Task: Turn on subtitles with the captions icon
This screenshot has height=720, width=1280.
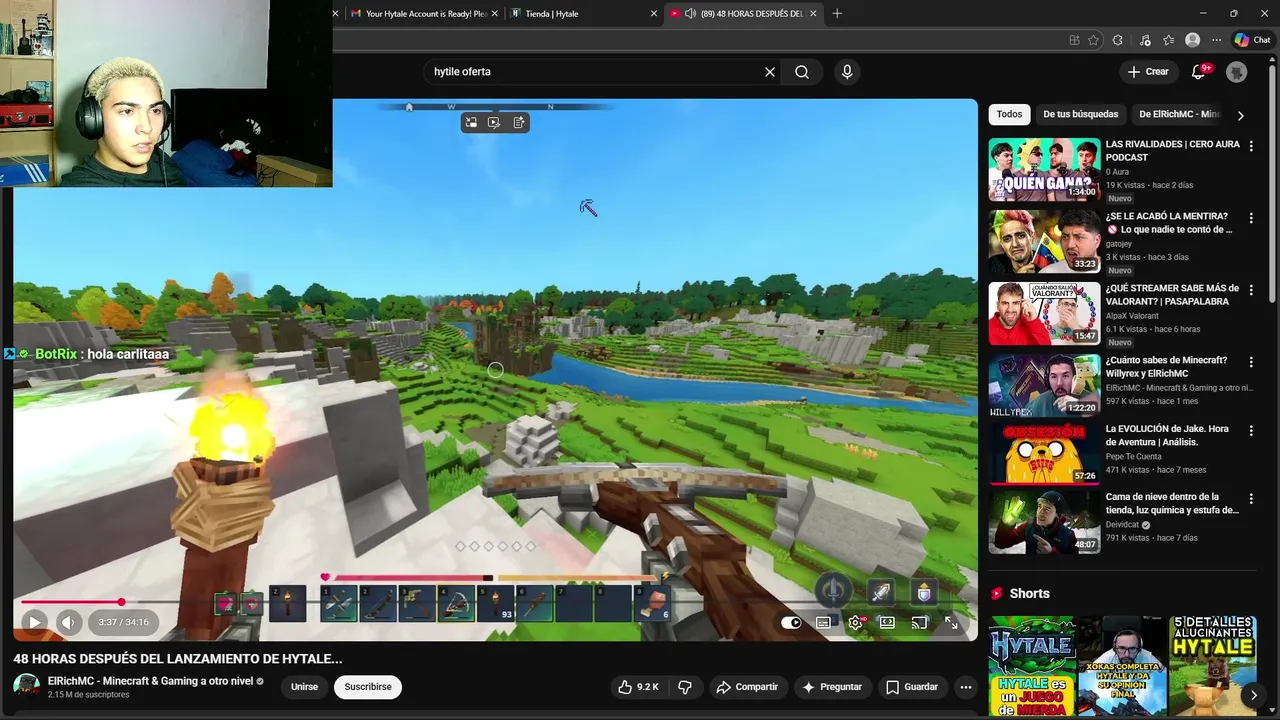Action: click(823, 622)
